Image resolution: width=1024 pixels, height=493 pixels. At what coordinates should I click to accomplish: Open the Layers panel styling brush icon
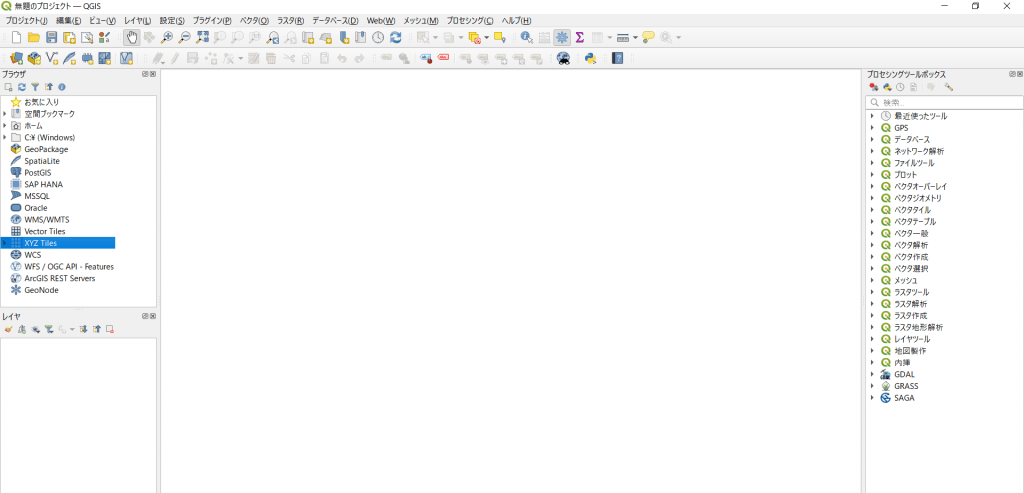8,329
